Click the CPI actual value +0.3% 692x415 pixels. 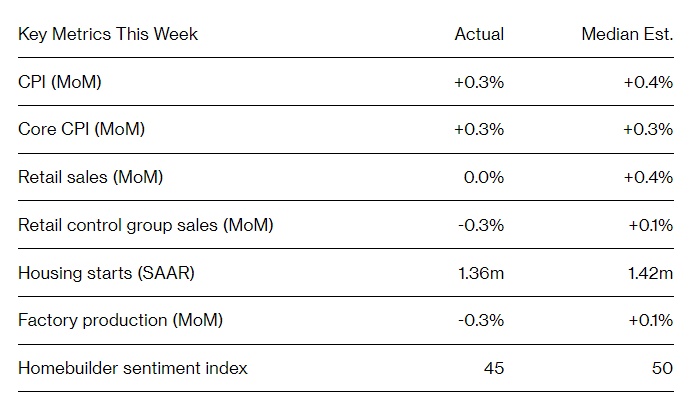click(x=479, y=82)
